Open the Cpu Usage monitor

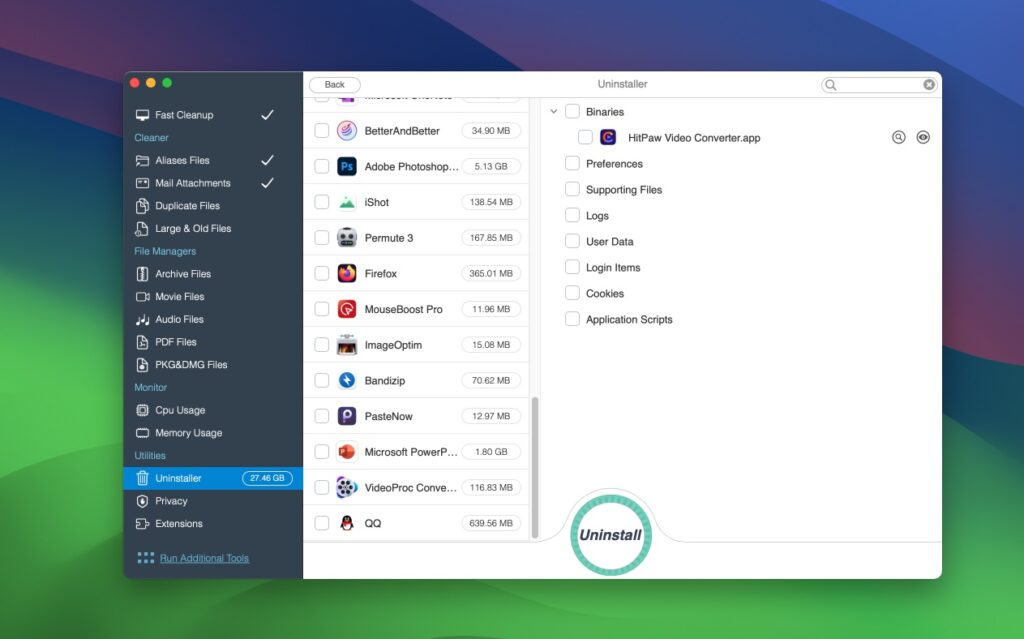[x=179, y=410]
